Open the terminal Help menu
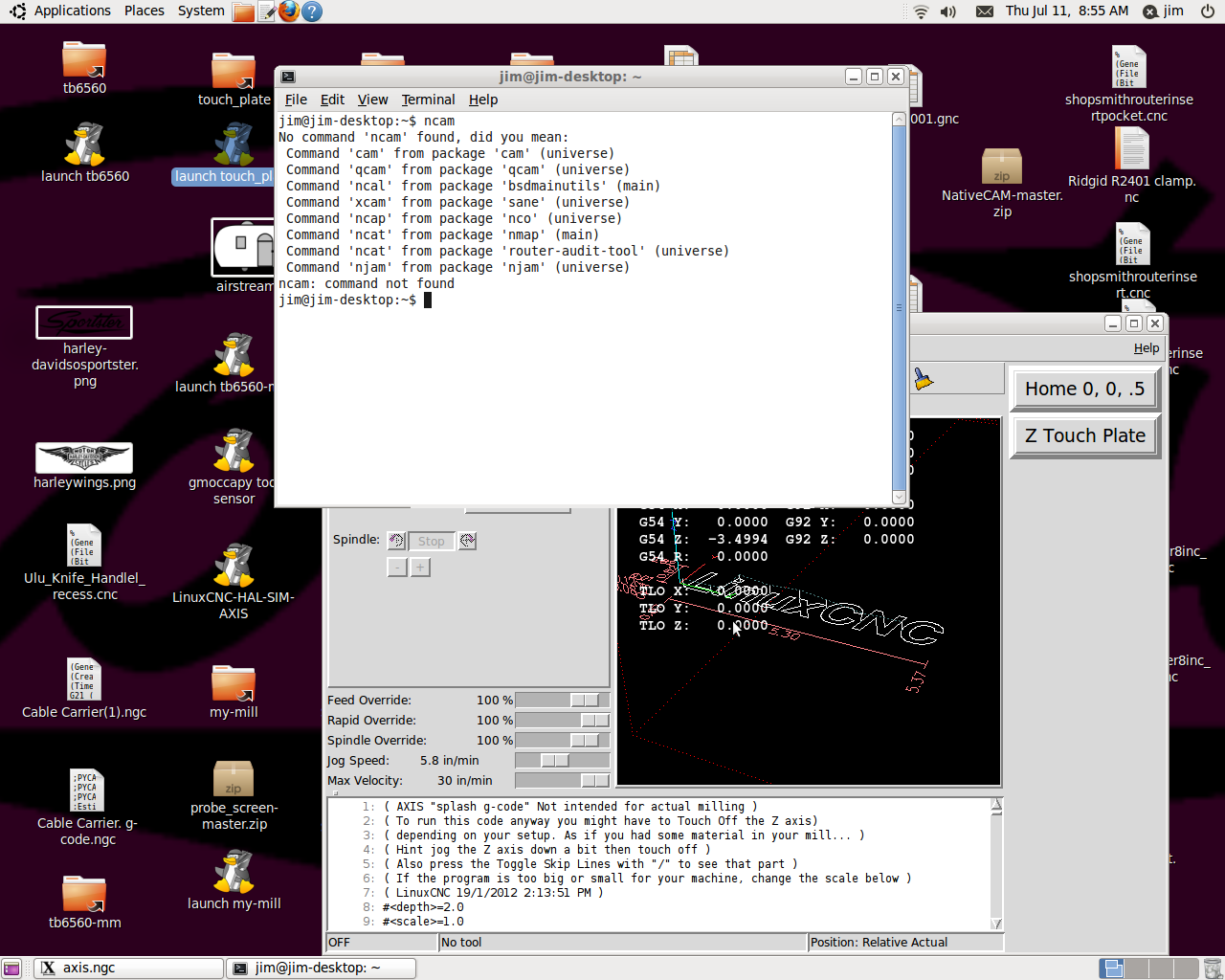Screen dimensions: 1225x980 pos(483,100)
